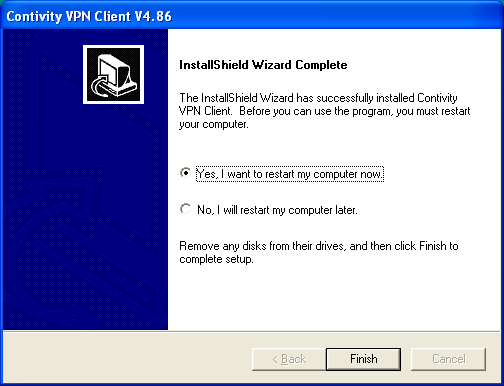504x386 pixels.
Task: Click the 'Yes, I want to restart' label text
Action: pyautogui.click(x=290, y=174)
